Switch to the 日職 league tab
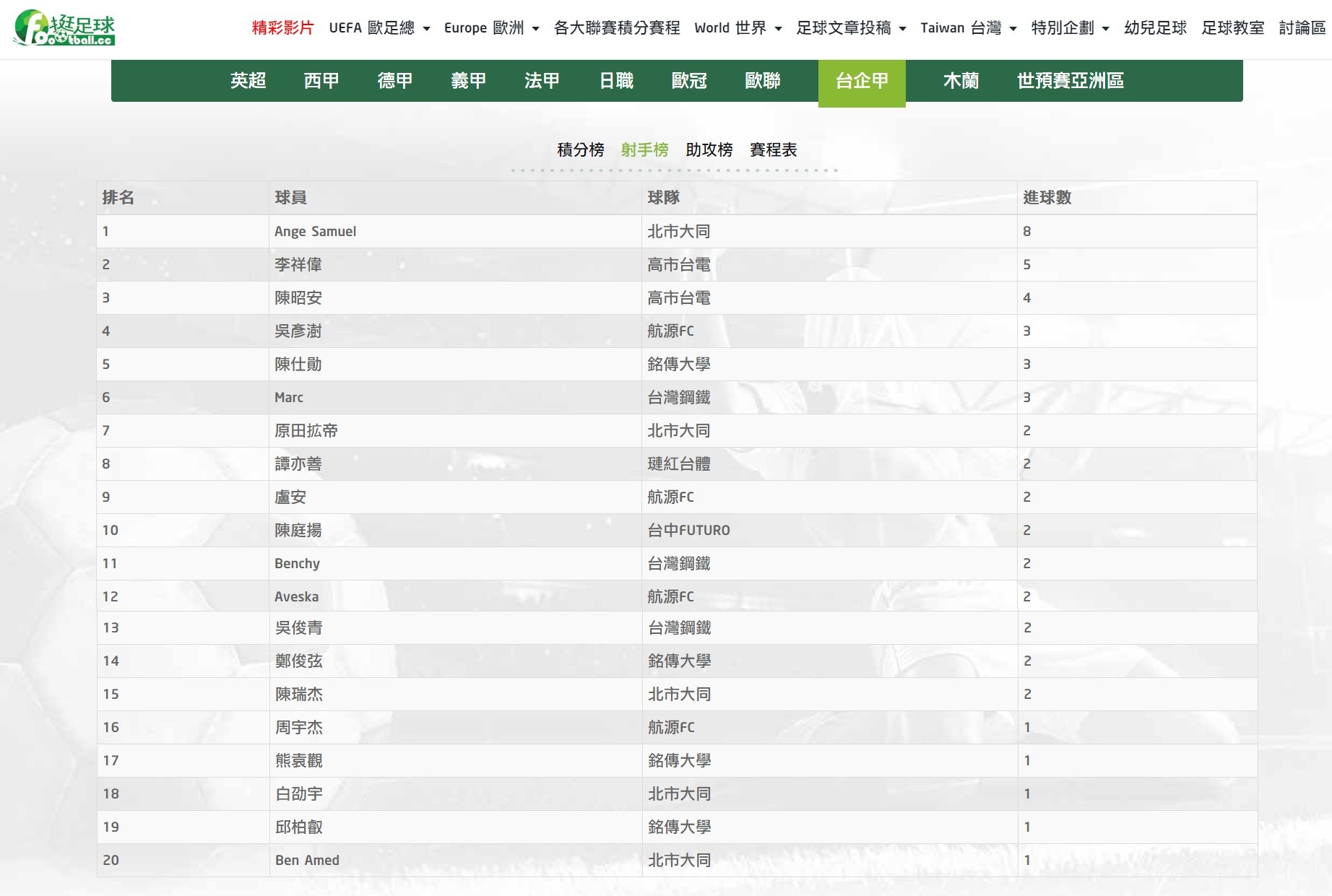This screenshot has width=1332, height=896. point(616,81)
